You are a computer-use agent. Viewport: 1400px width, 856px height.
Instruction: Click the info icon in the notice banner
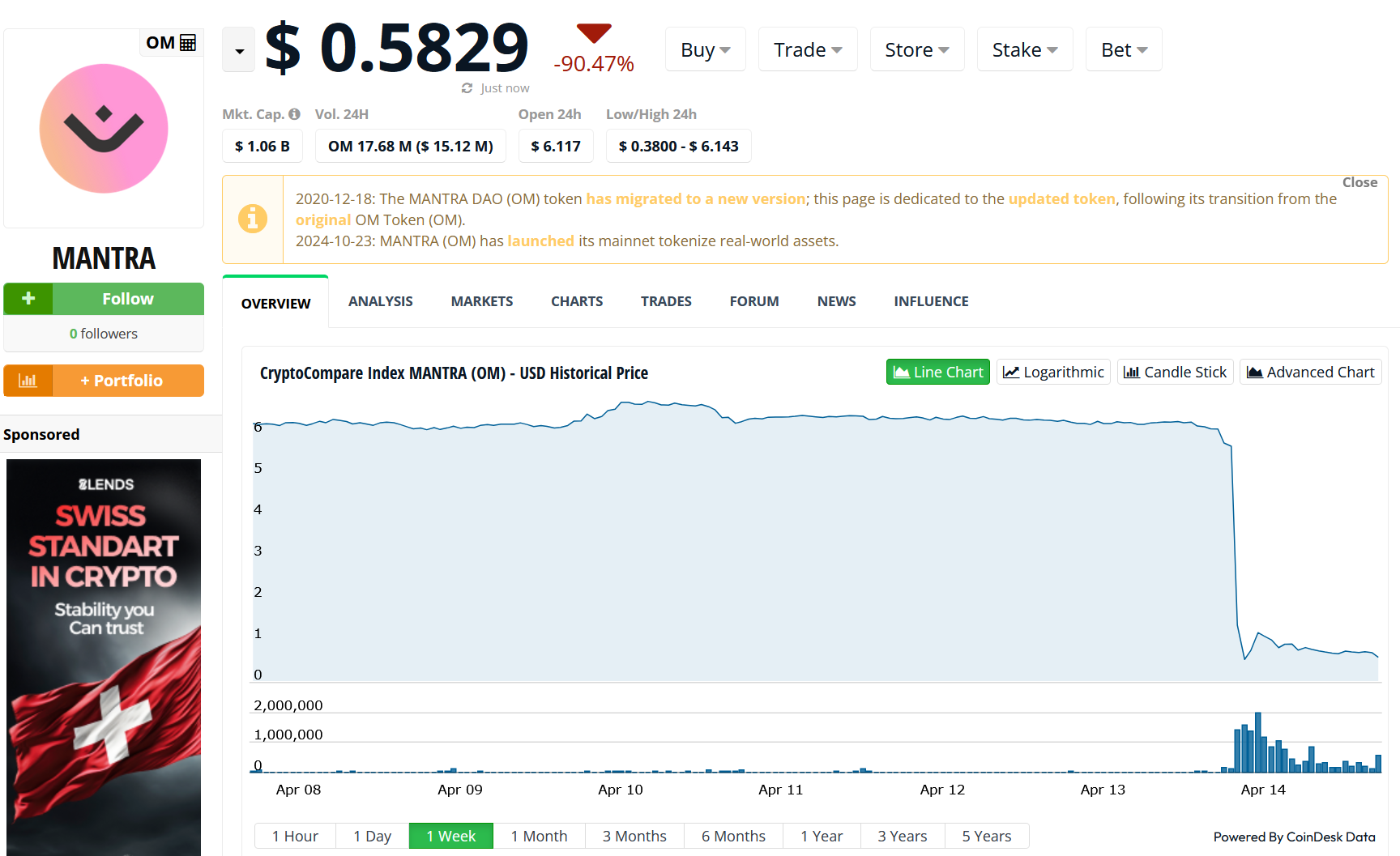click(x=253, y=219)
